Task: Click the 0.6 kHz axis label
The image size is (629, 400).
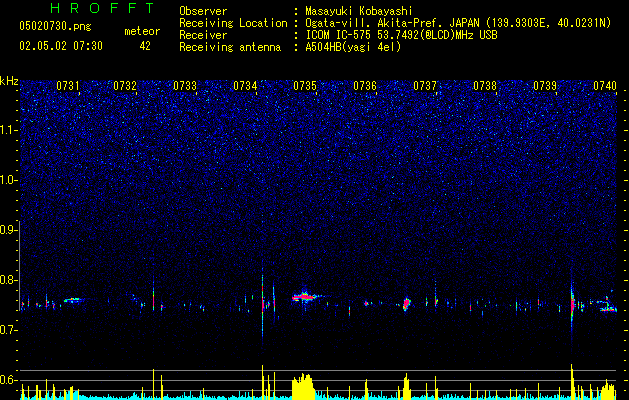Action: (9, 380)
